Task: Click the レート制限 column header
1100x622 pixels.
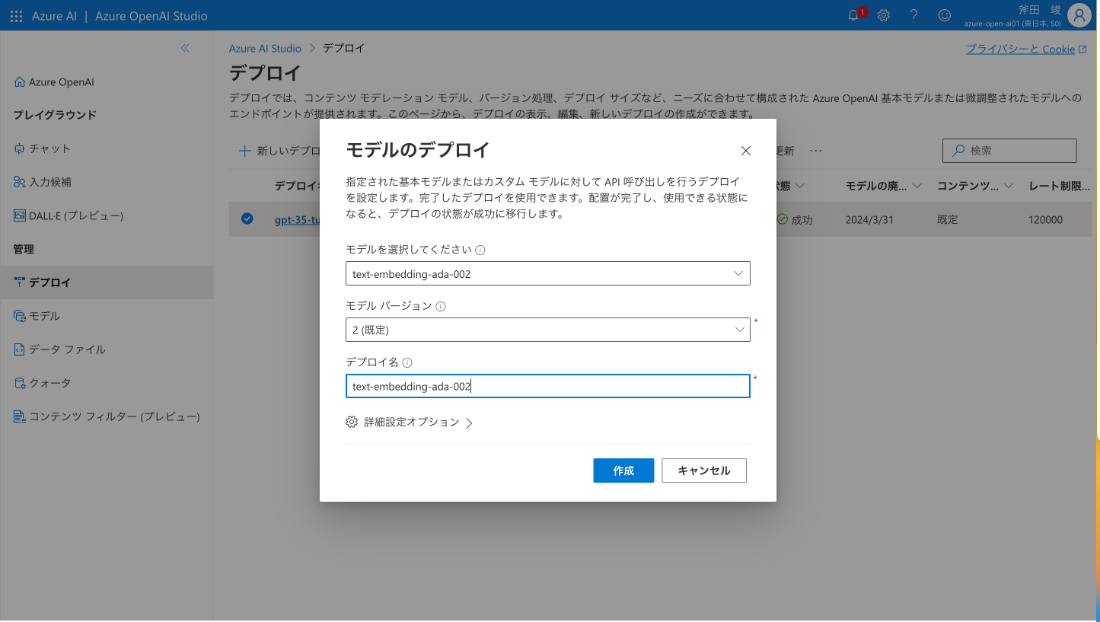Action: pyautogui.click(x=1059, y=186)
